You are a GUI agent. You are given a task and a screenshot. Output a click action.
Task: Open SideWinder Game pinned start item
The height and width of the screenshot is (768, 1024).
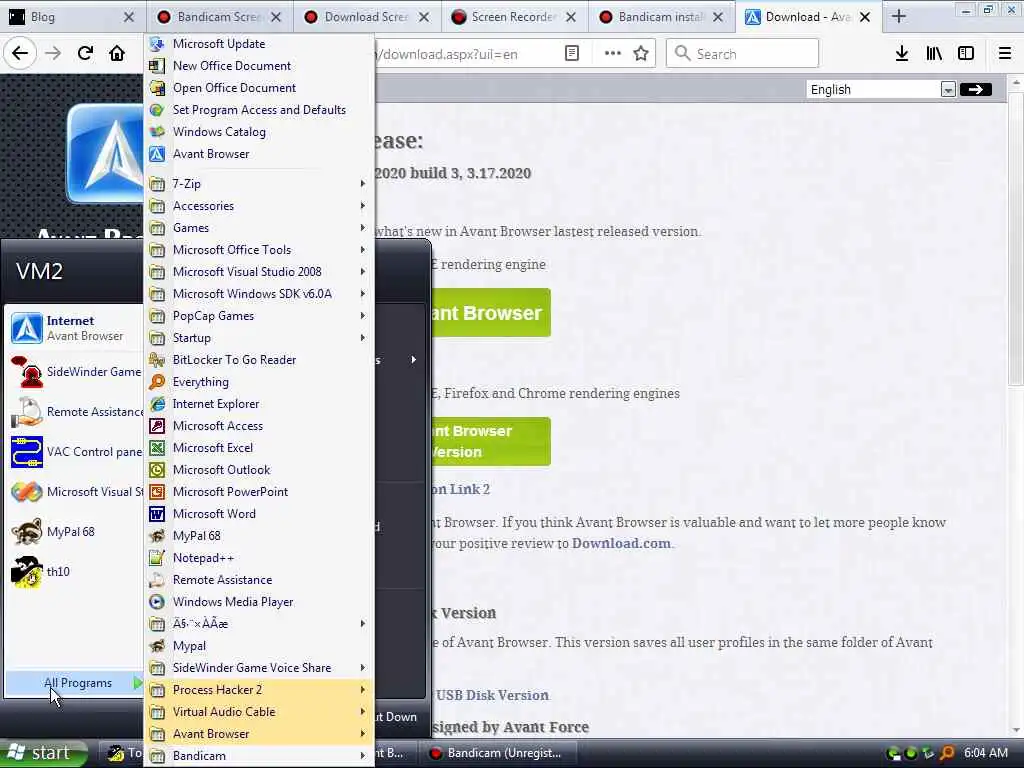(74, 372)
